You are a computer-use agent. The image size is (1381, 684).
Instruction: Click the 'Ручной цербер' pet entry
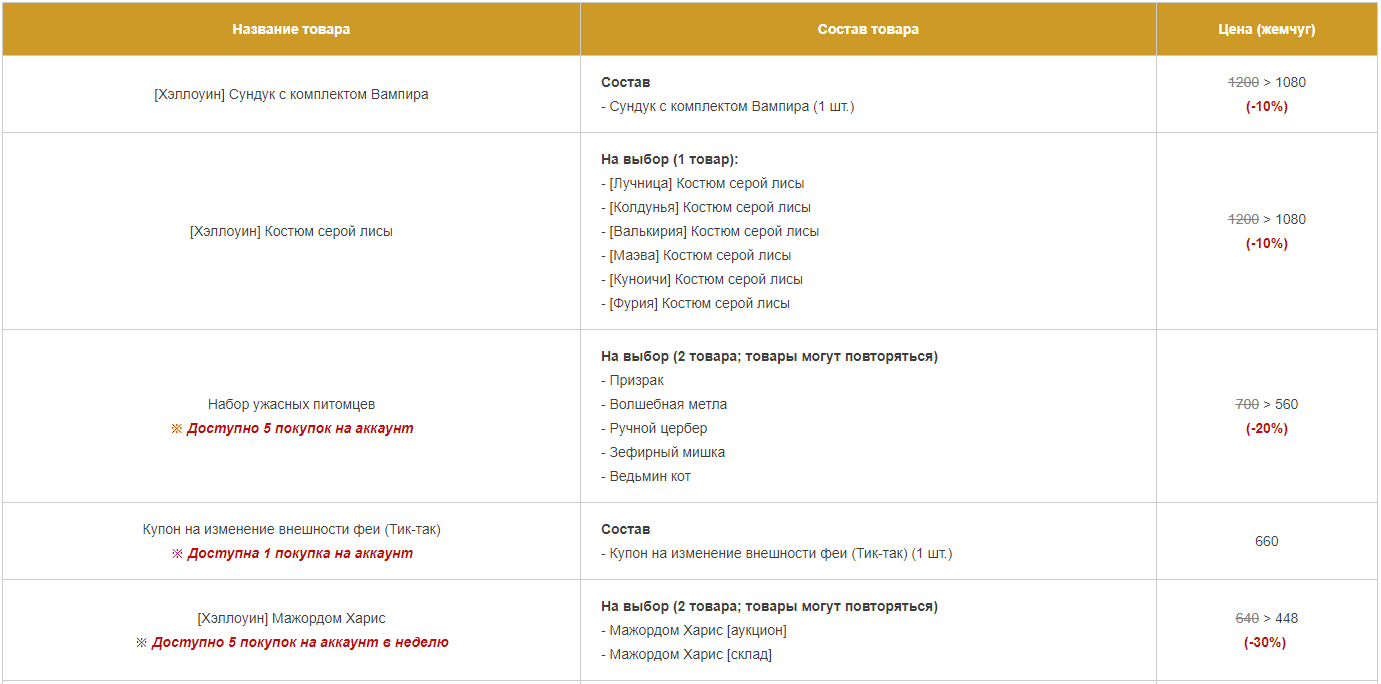pyautogui.click(x=654, y=428)
